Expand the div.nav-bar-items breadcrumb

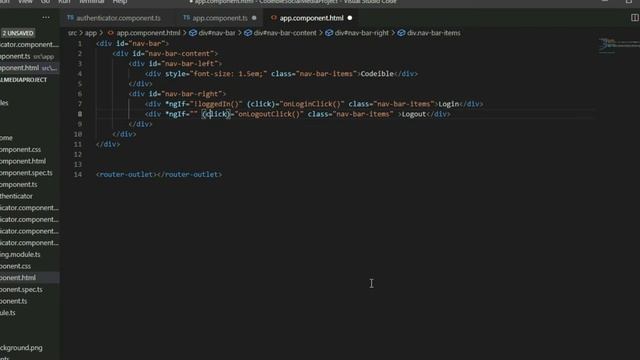click(x=433, y=33)
